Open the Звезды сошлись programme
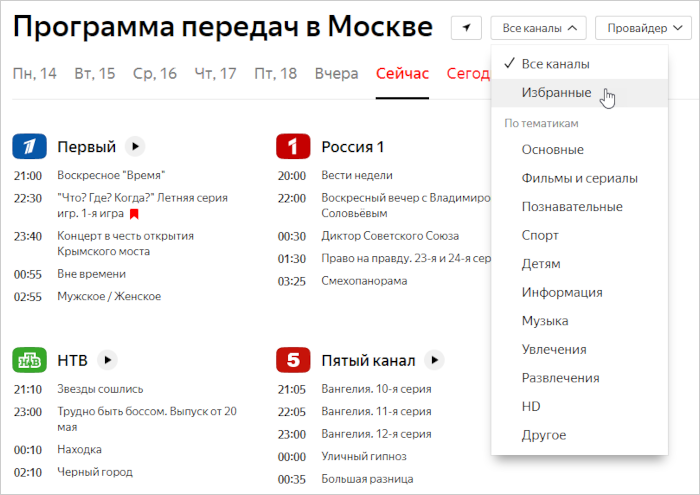Screen dimensions: 700x495 click(x=100, y=389)
